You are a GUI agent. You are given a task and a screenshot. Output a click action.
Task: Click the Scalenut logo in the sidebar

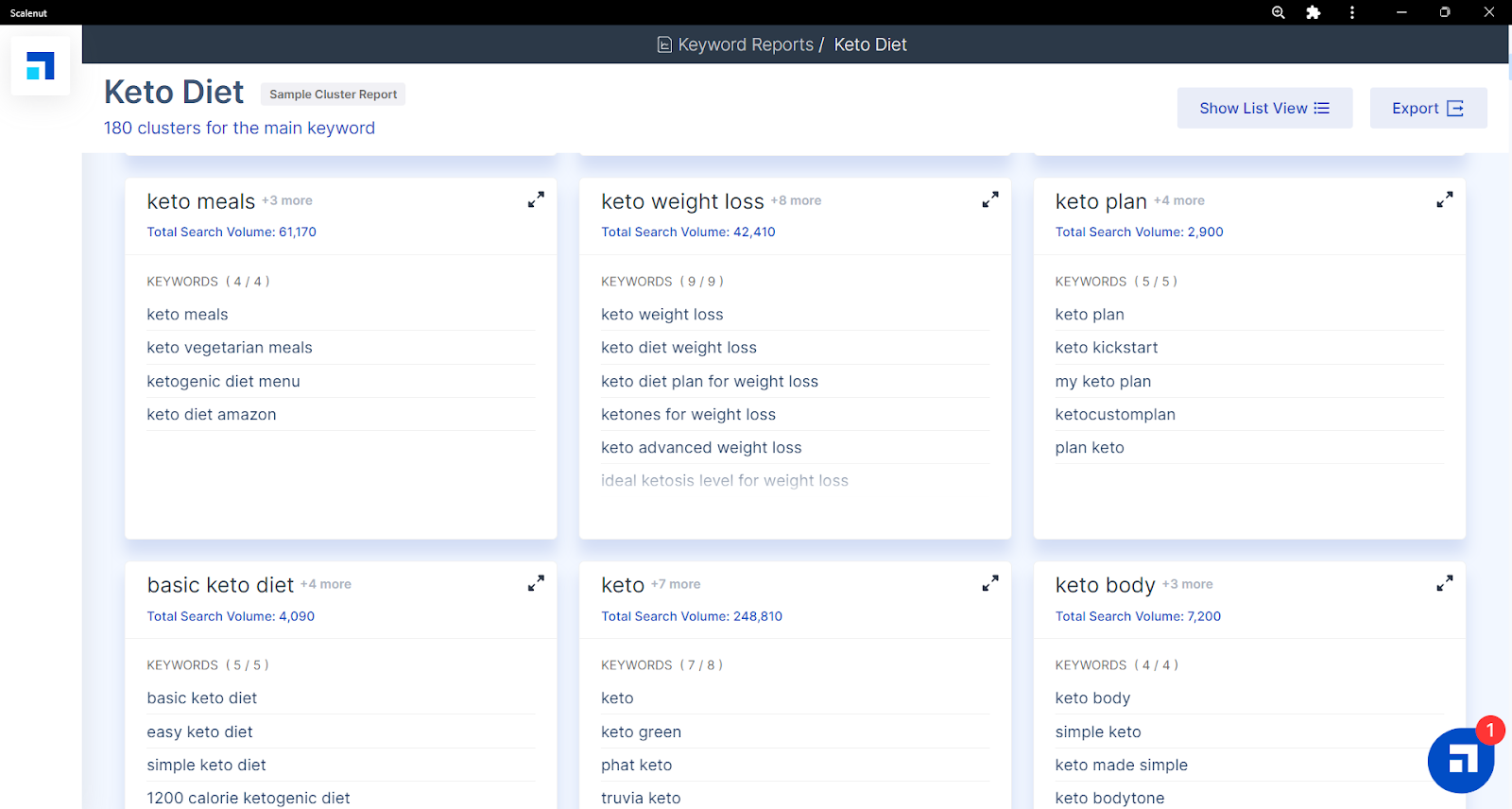click(x=41, y=66)
